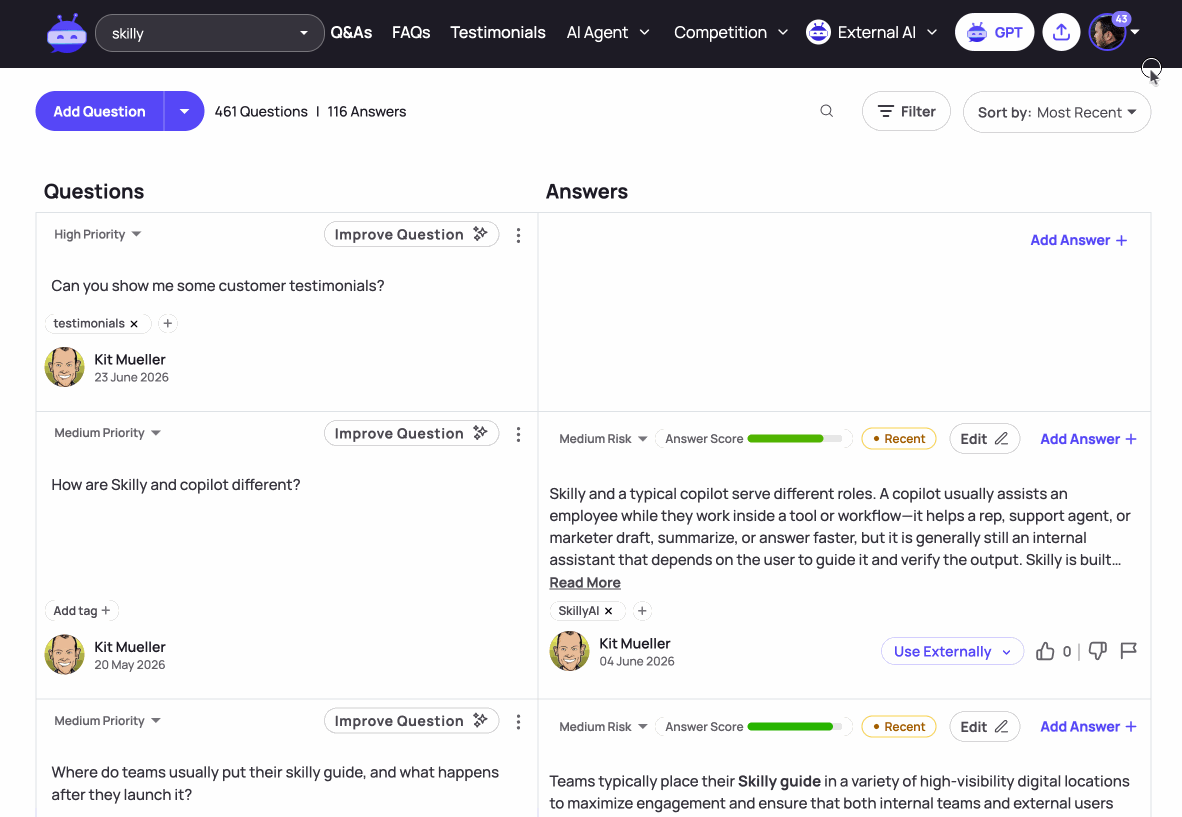Edit the skilly guide answer

[x=984, y=727]
